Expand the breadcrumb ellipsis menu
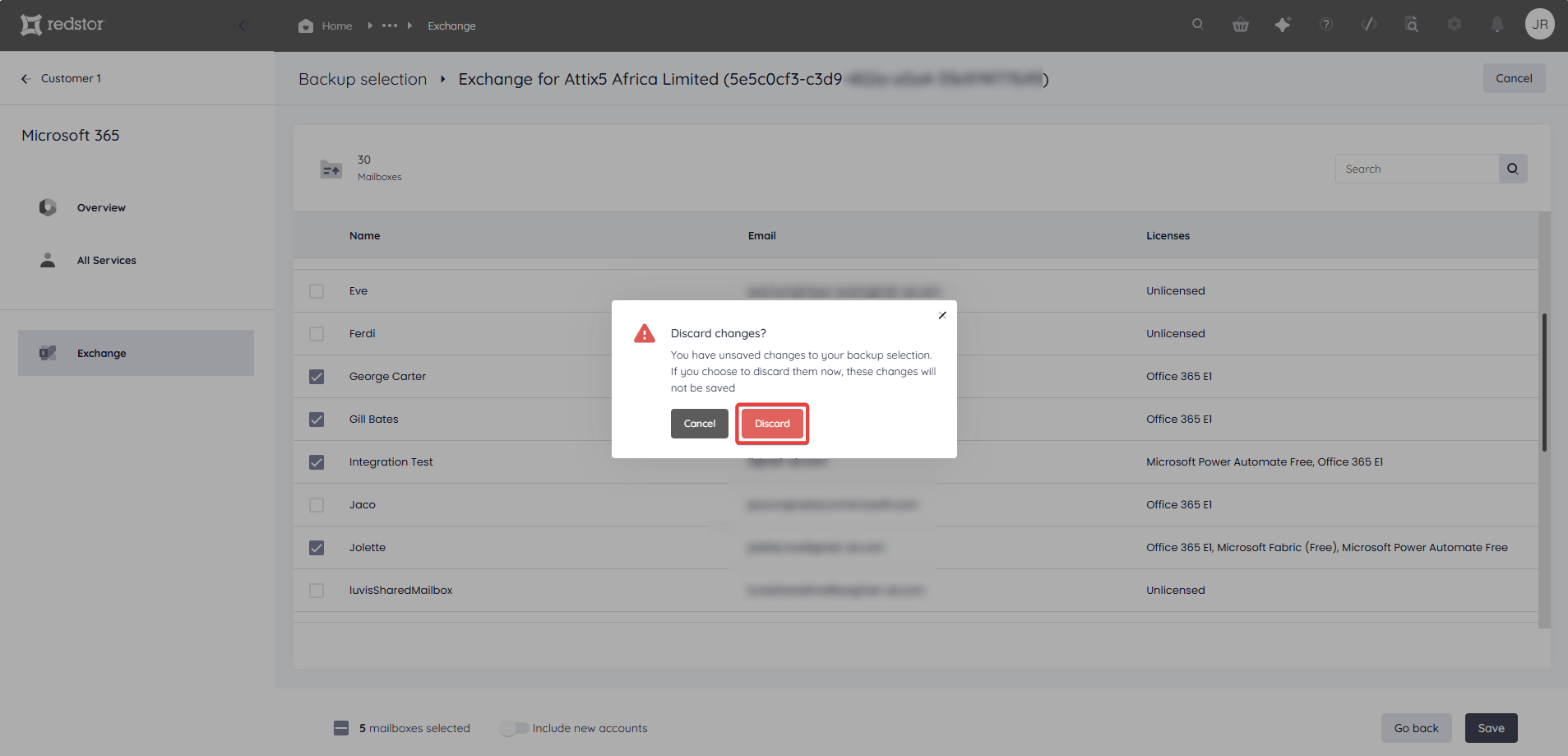Screen dimensions: 1568x756 (x=390, y=26)
